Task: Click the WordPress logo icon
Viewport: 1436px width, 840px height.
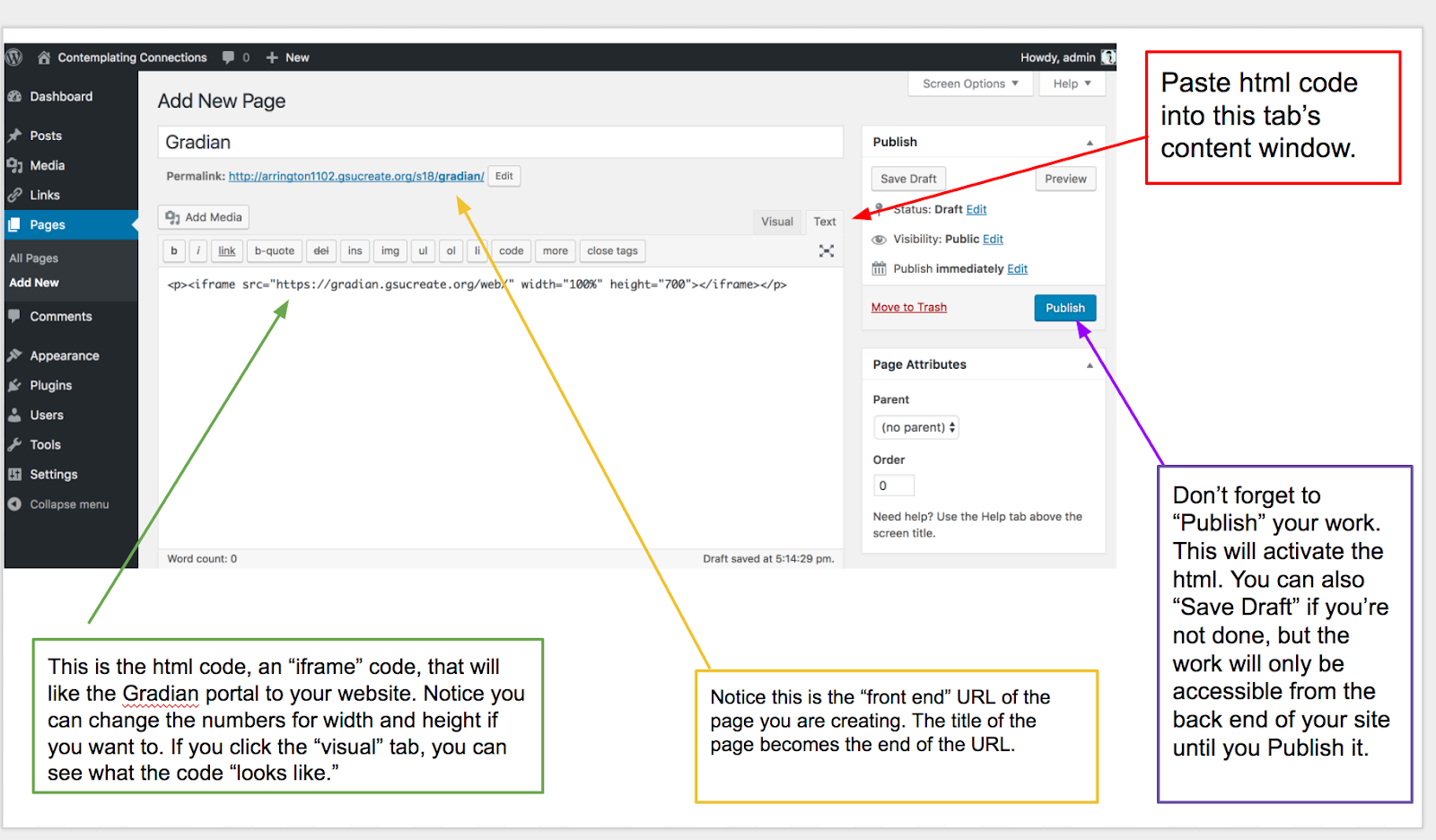Action: point(13,57)
